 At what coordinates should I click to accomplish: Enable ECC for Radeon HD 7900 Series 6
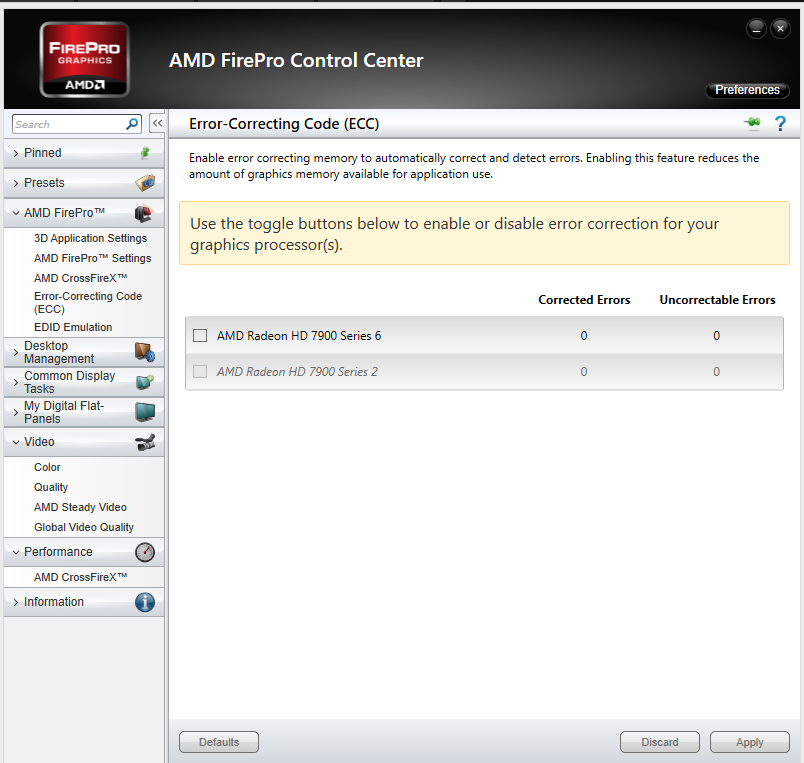pos(200,336)
